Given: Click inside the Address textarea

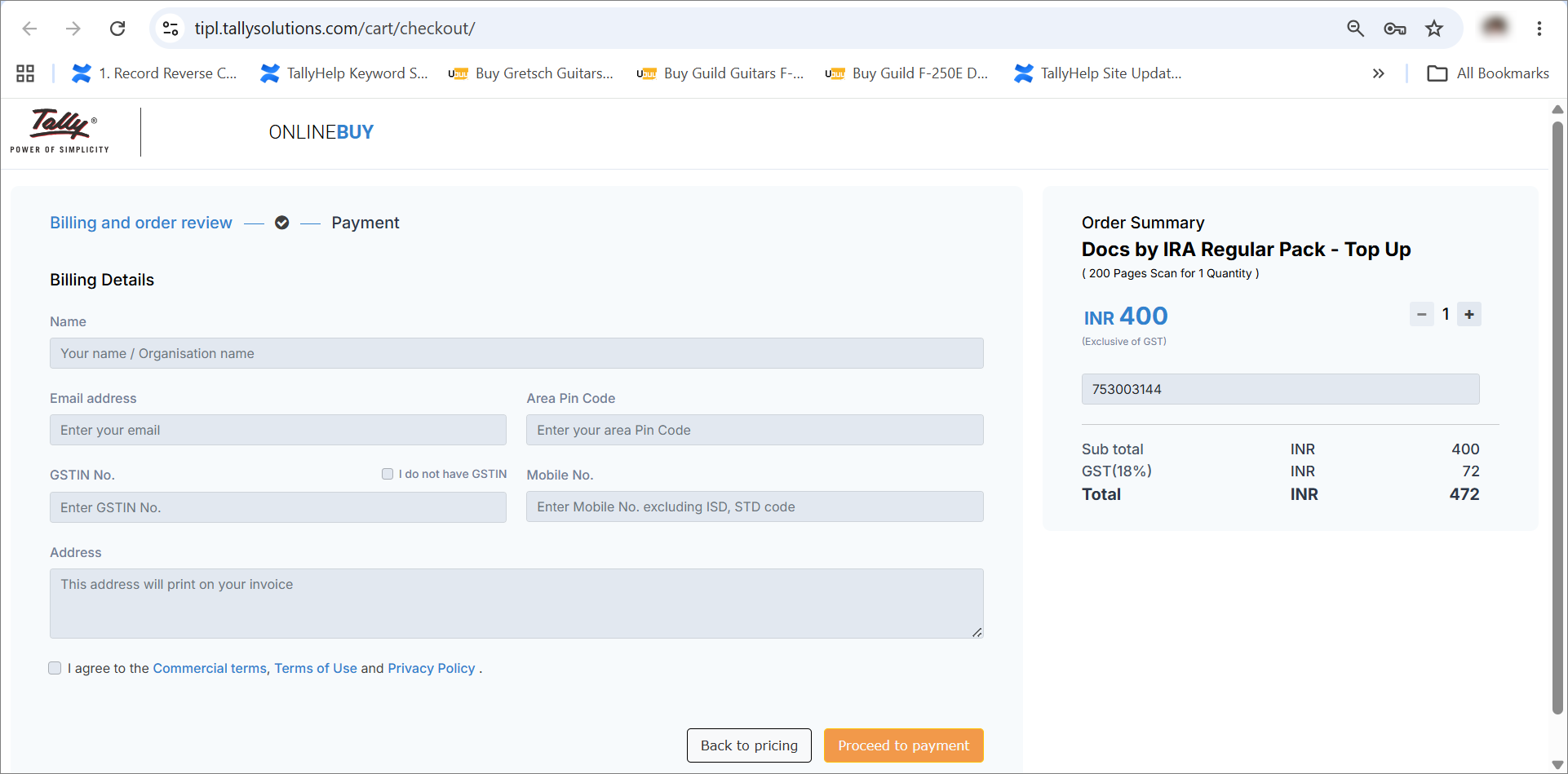Looking at the screenshot, I should [x=516, y=604].
